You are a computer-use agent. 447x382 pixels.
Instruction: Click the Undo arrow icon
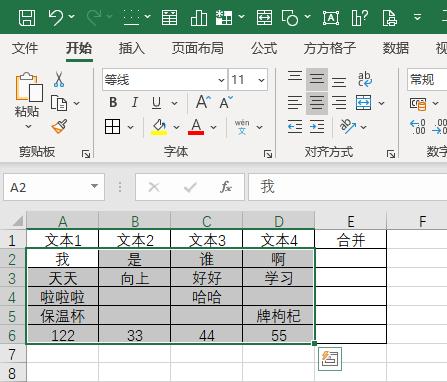coord(56,17)
